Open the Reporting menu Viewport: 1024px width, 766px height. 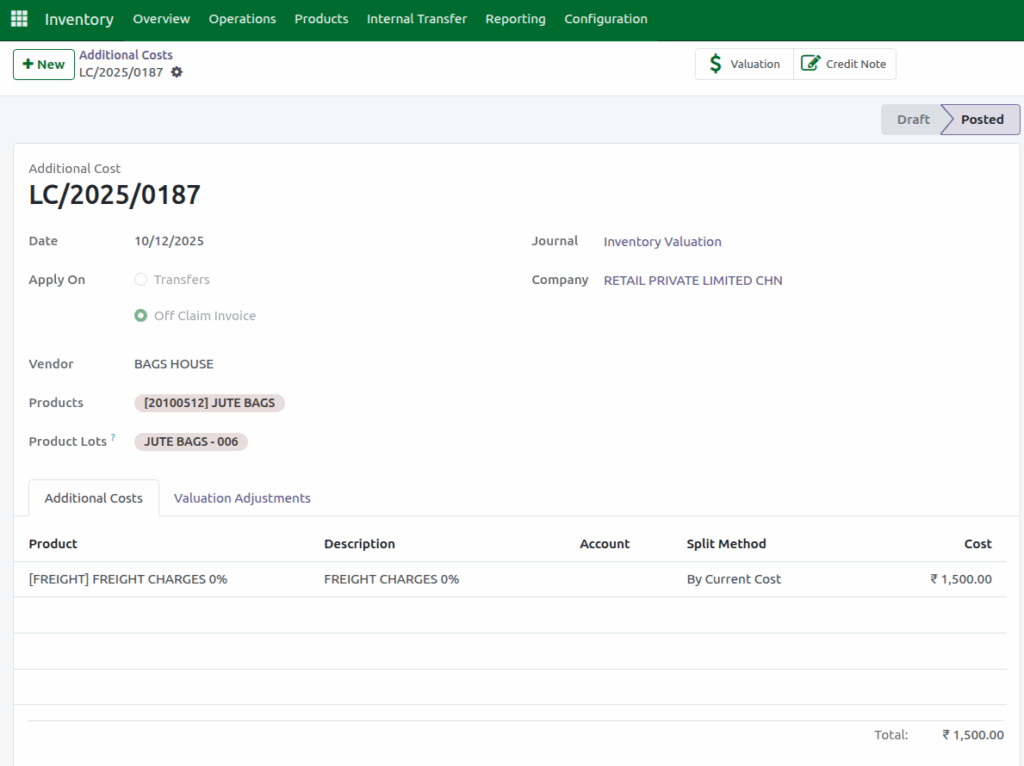(515, 18)
